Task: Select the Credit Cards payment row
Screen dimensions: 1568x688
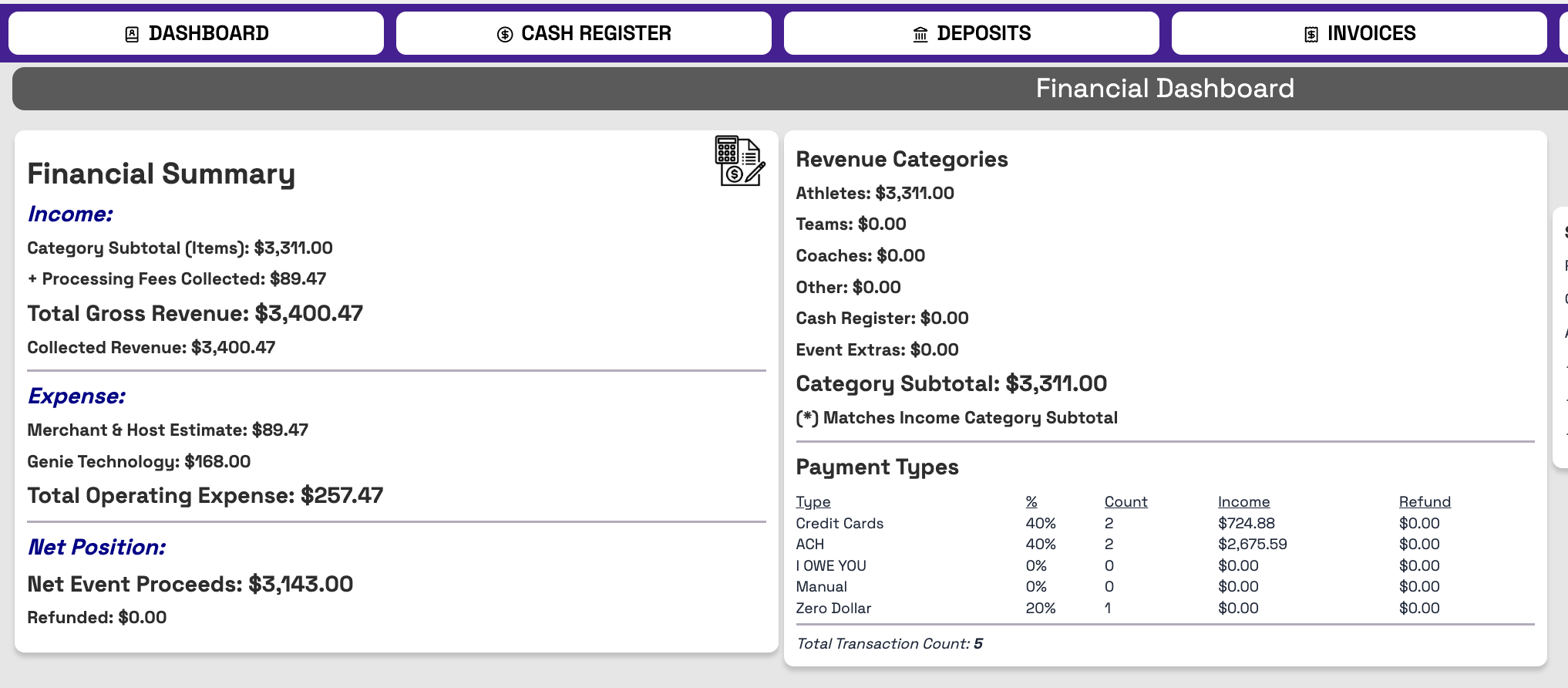Action: (1165, 523)
